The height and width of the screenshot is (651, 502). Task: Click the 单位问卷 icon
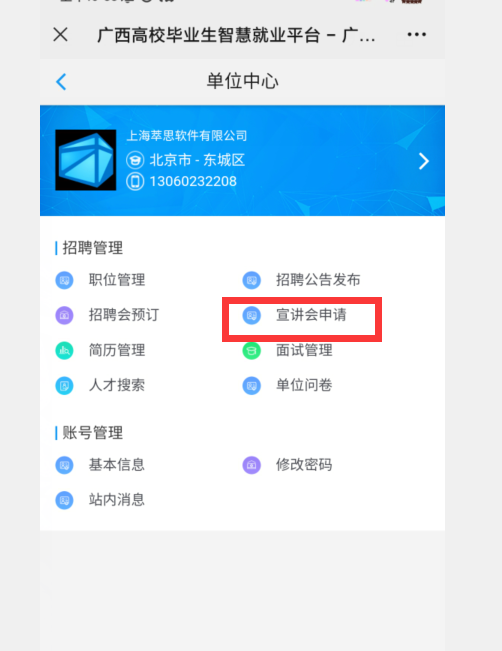pos(252,386)
